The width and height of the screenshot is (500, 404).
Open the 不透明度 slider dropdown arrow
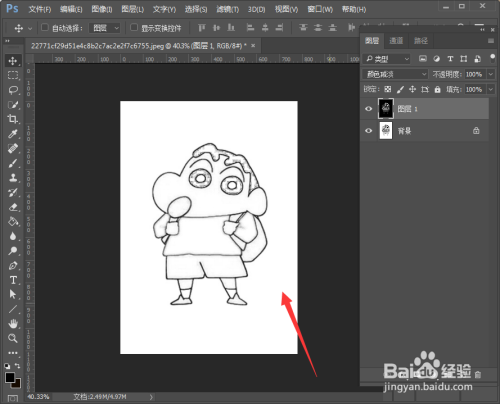[x=491, y=74]
